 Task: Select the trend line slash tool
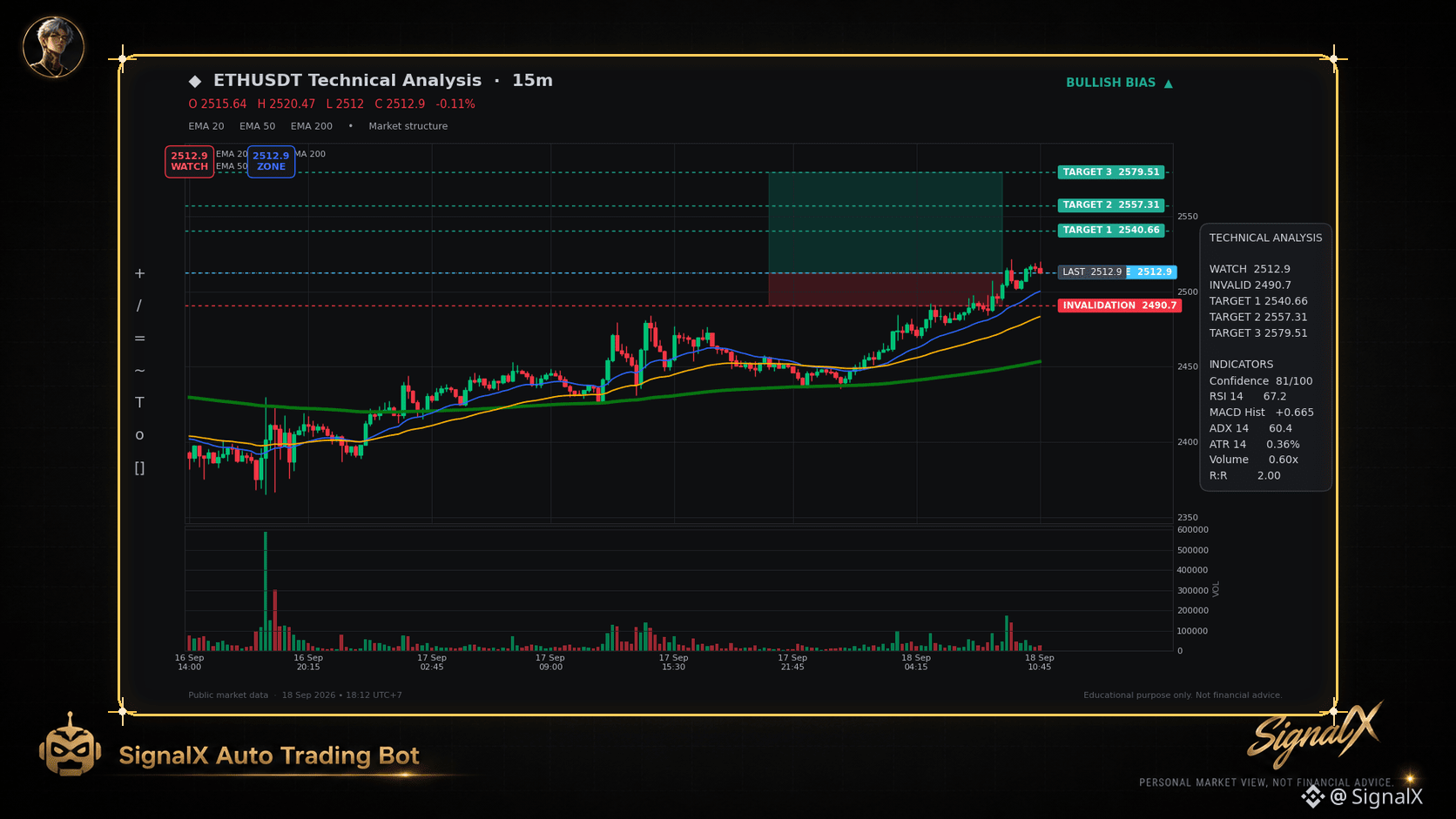click(139, 305)
